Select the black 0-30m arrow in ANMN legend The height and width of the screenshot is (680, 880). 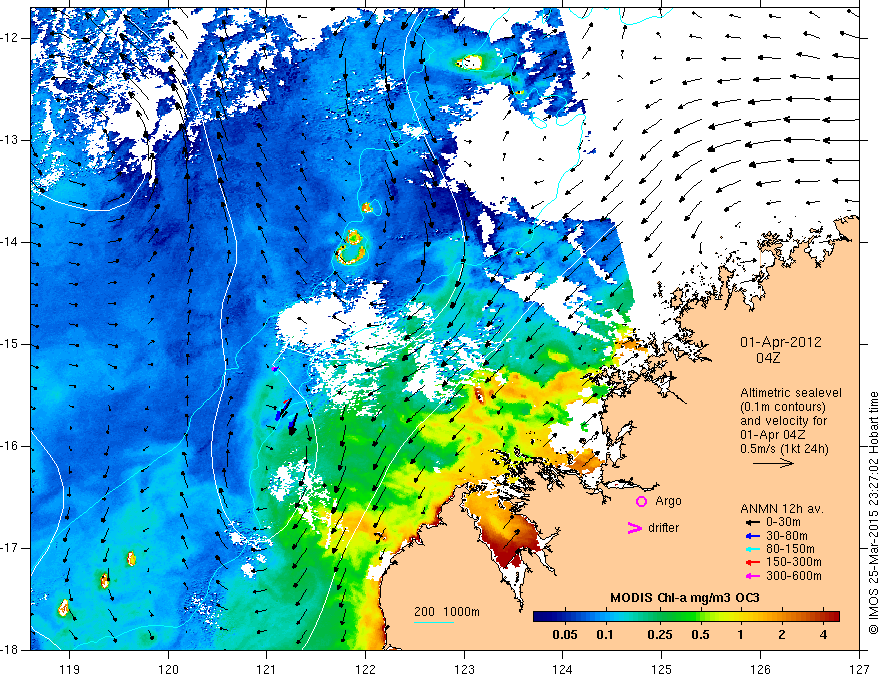tap(752, 522)
